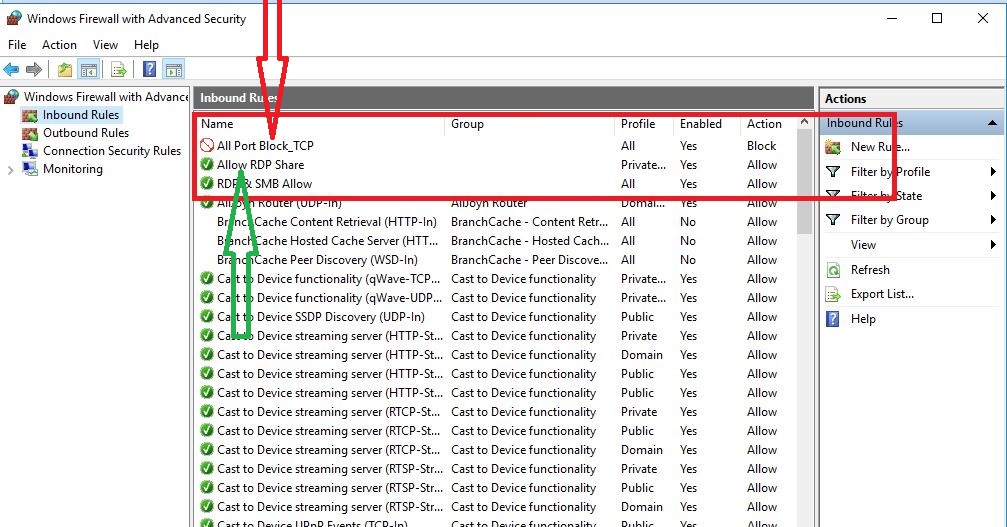Click Help in Actions pane

point(863,319)
